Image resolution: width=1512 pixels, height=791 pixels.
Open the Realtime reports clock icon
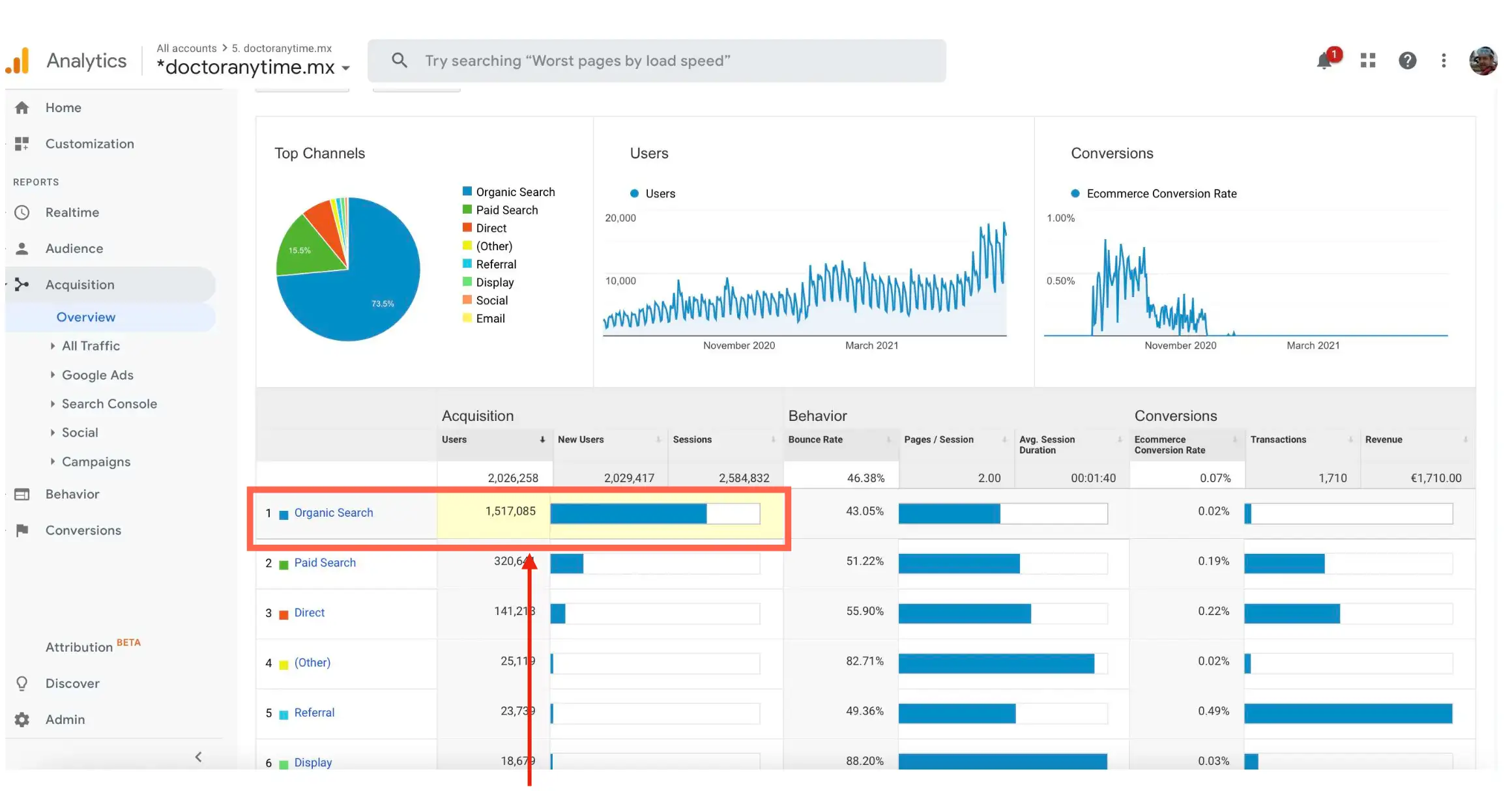tap(22, 212)
